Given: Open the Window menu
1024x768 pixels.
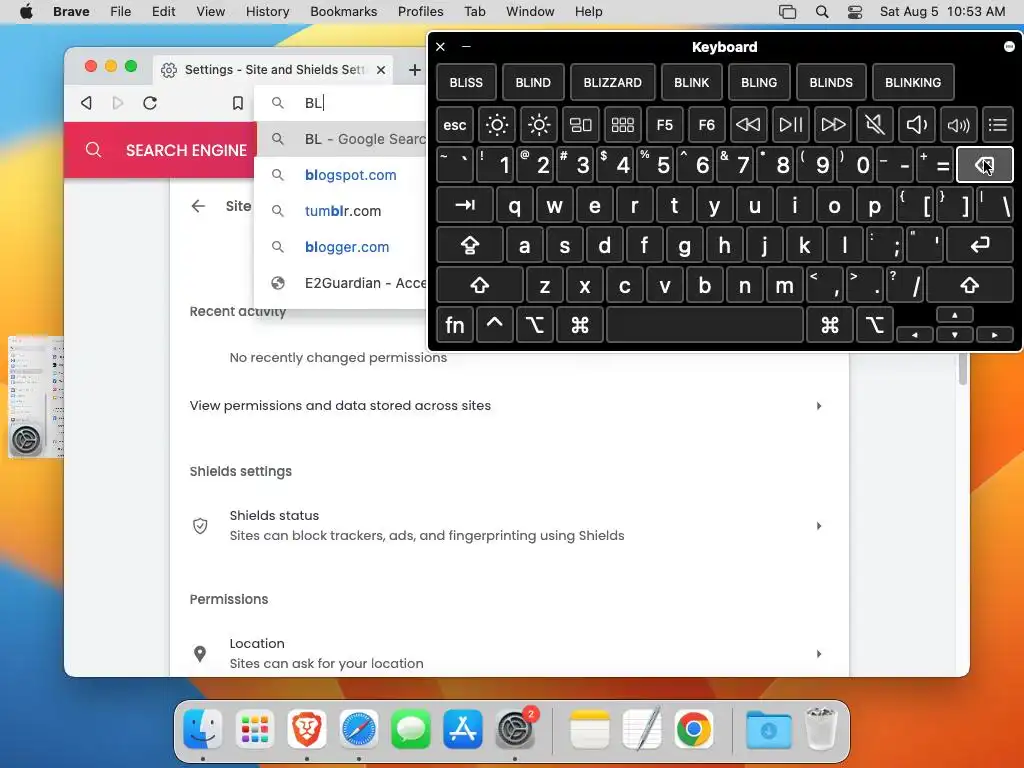Looking at the screenshot, I should [x=530, y=12].
